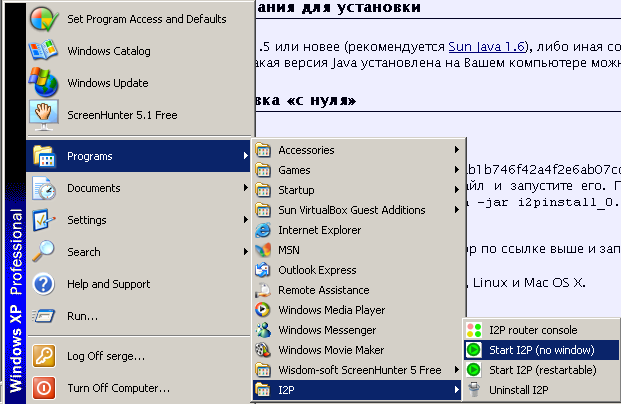The height and width of the screenshot is (404, 621).
Task: Click the MSN butterfly icon
Action: (x=263, y=250)
